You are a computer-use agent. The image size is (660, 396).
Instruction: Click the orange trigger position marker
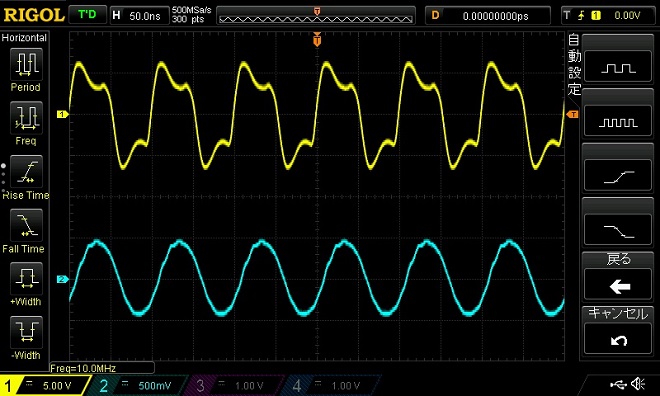click(x=317, y=40)
